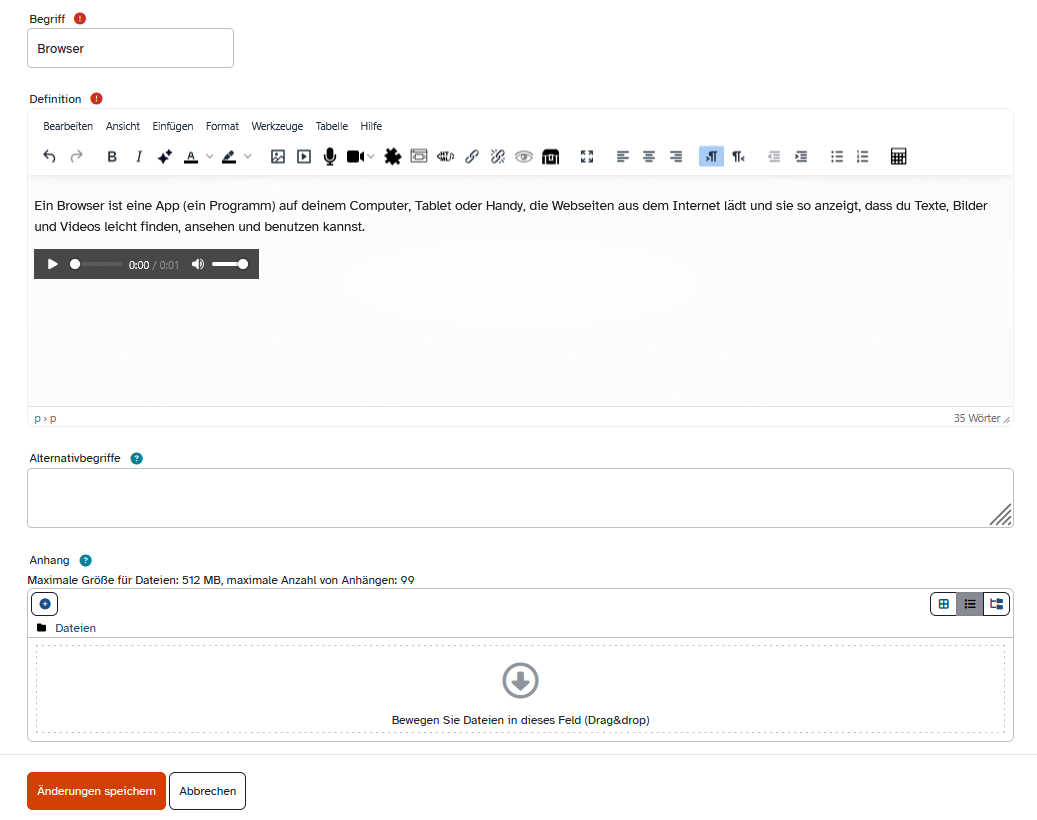Click the undo arrow in the editor toolbar
The height and width of the screenshot is (820, 1037).
50,156
